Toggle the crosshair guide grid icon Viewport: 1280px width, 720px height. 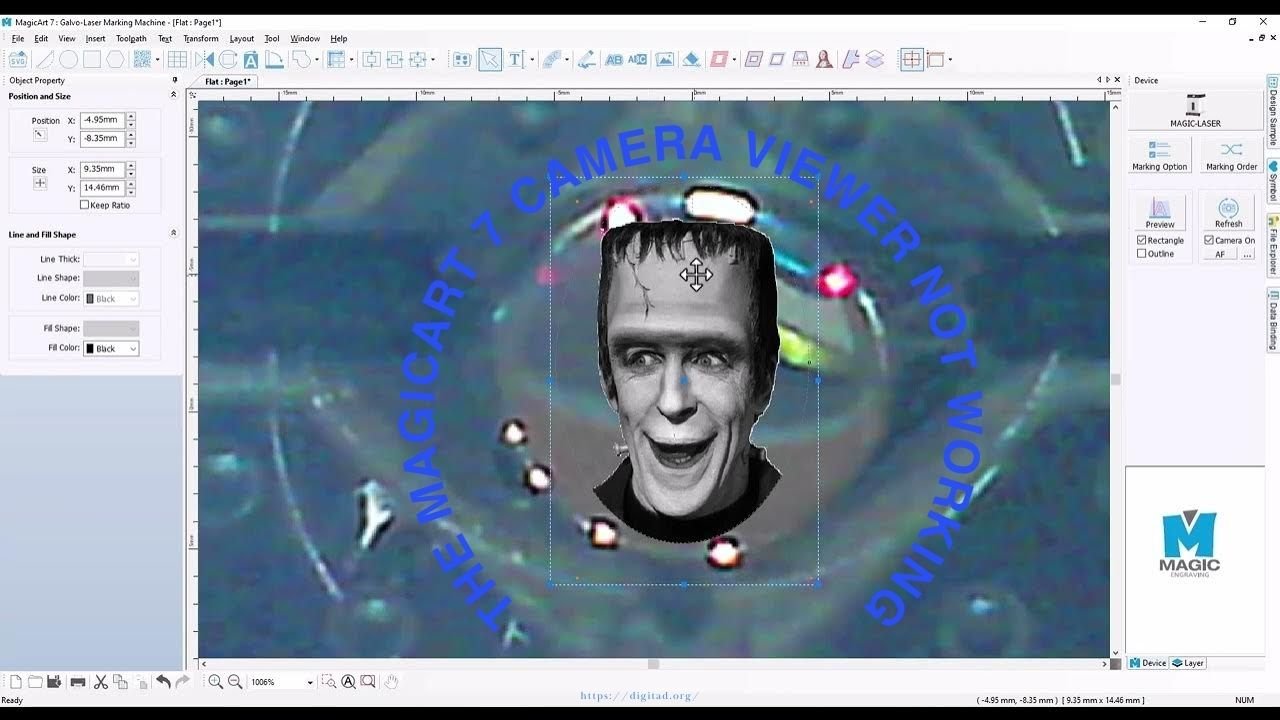[x=911, y=60]
